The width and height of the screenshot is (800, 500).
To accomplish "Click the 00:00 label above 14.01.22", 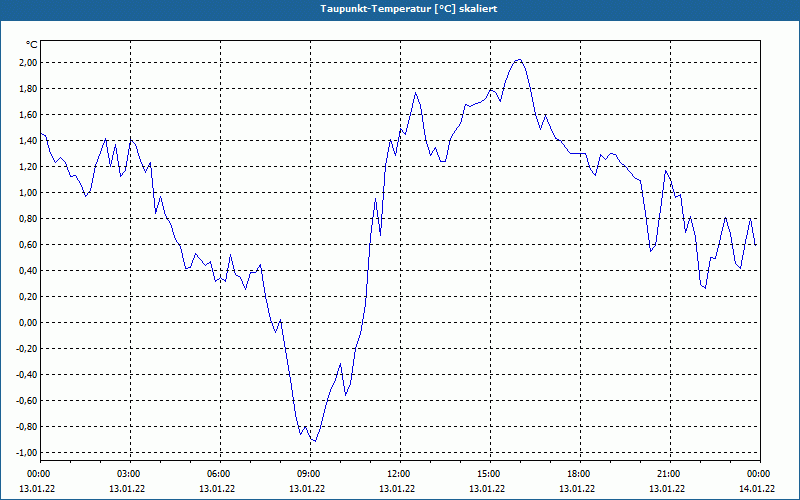I will (x=760, y=474).
